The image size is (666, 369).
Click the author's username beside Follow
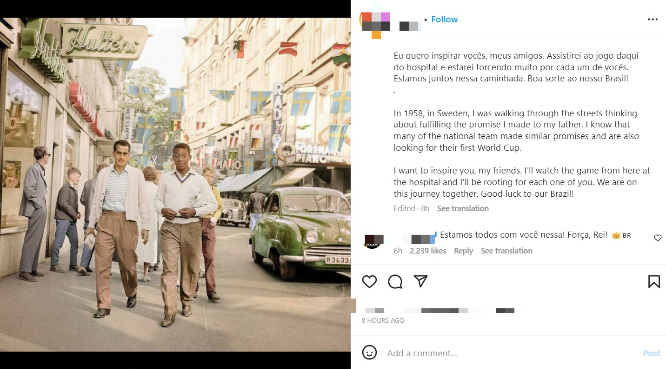[409, 26]
